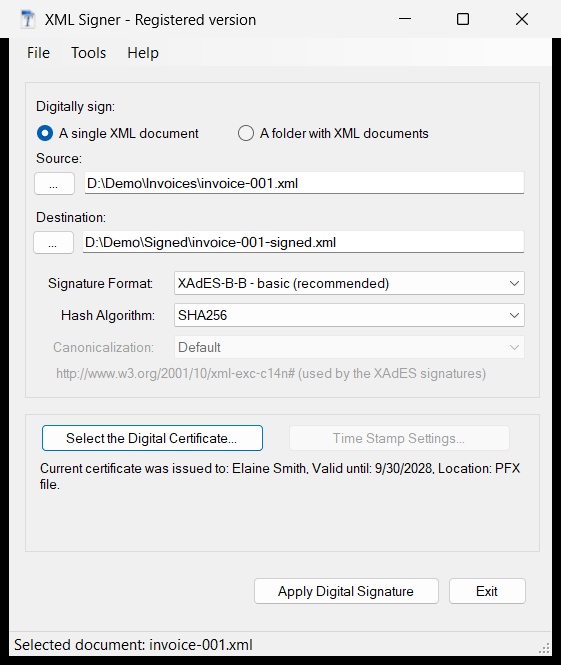The height and width of the screenshot is (665, 561).
Task: Open the File menu
Action: 38,53
